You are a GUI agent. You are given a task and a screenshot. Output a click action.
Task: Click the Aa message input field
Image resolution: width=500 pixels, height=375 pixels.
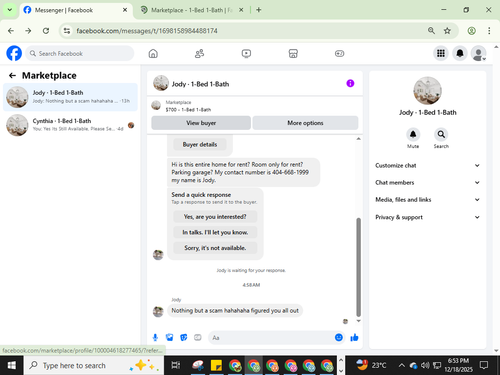pos(271,338)
